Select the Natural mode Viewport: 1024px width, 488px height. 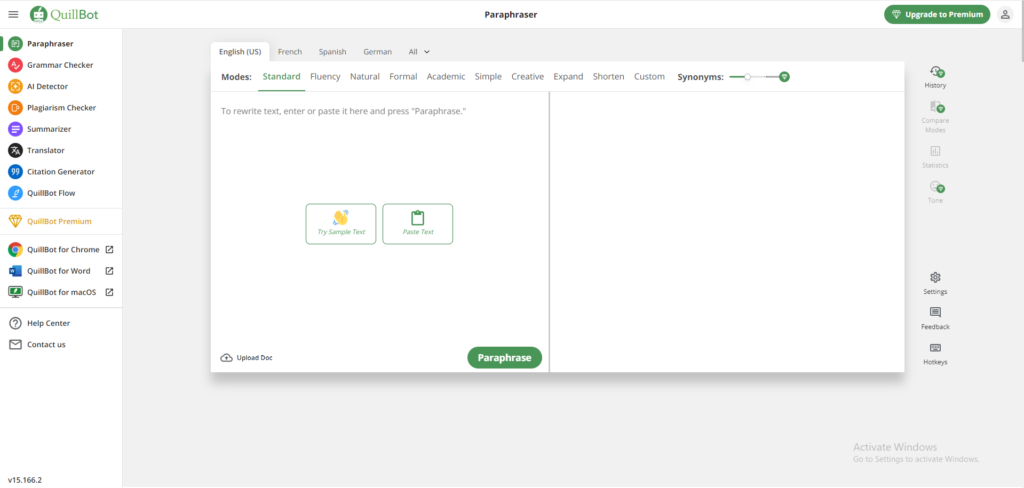(x=364, y=76)
